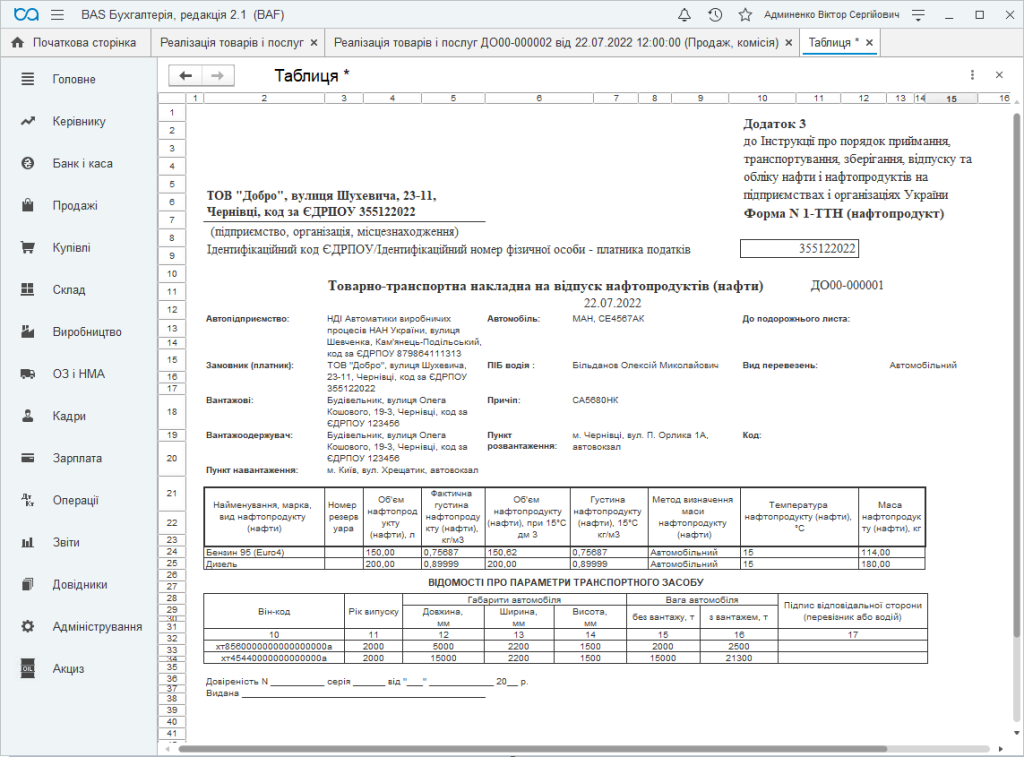1024x757 pixels.
Task: Open Довідники books icon
Action: [x=27, y=585]
